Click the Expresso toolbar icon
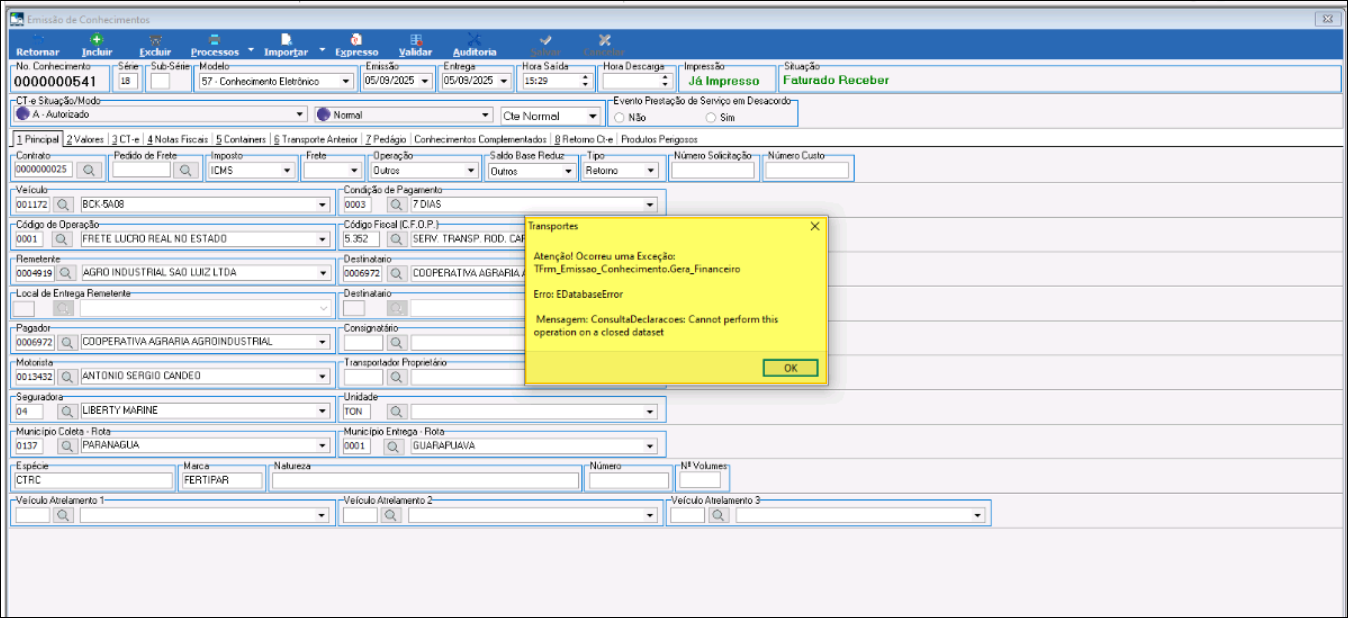The height and width of the screenshot is (618, 1348). [356, 39]
